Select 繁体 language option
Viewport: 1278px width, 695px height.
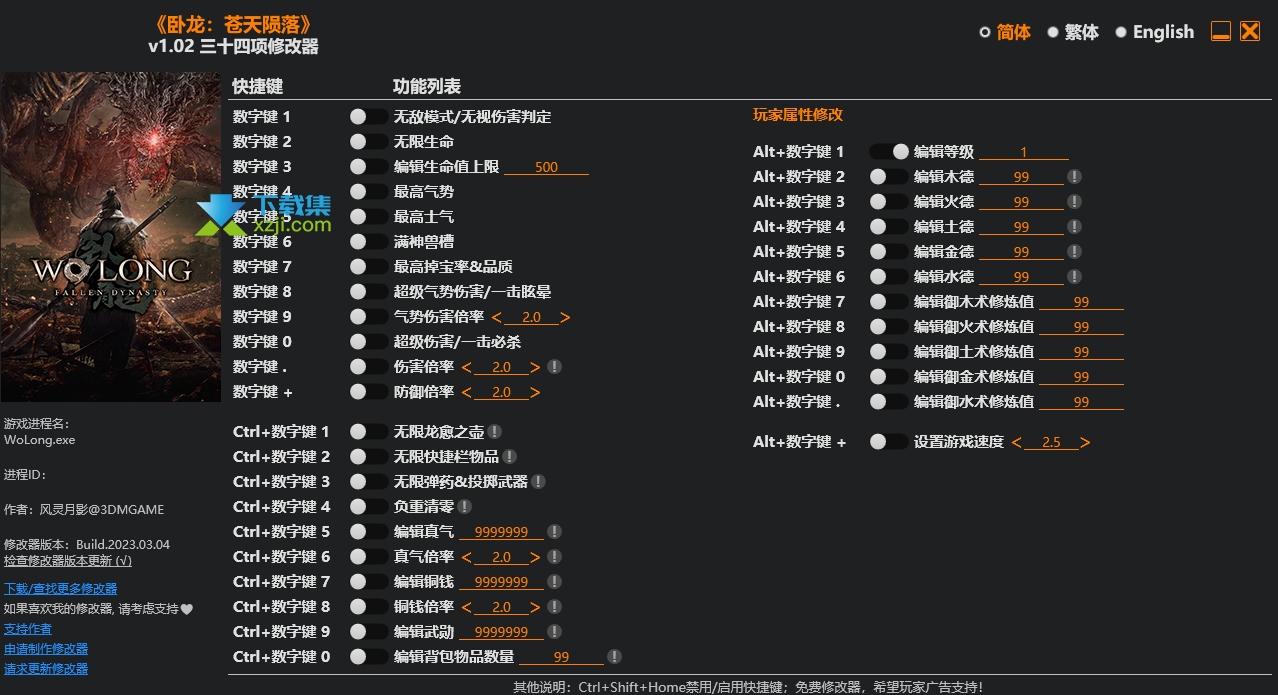tap(1073, 32)
